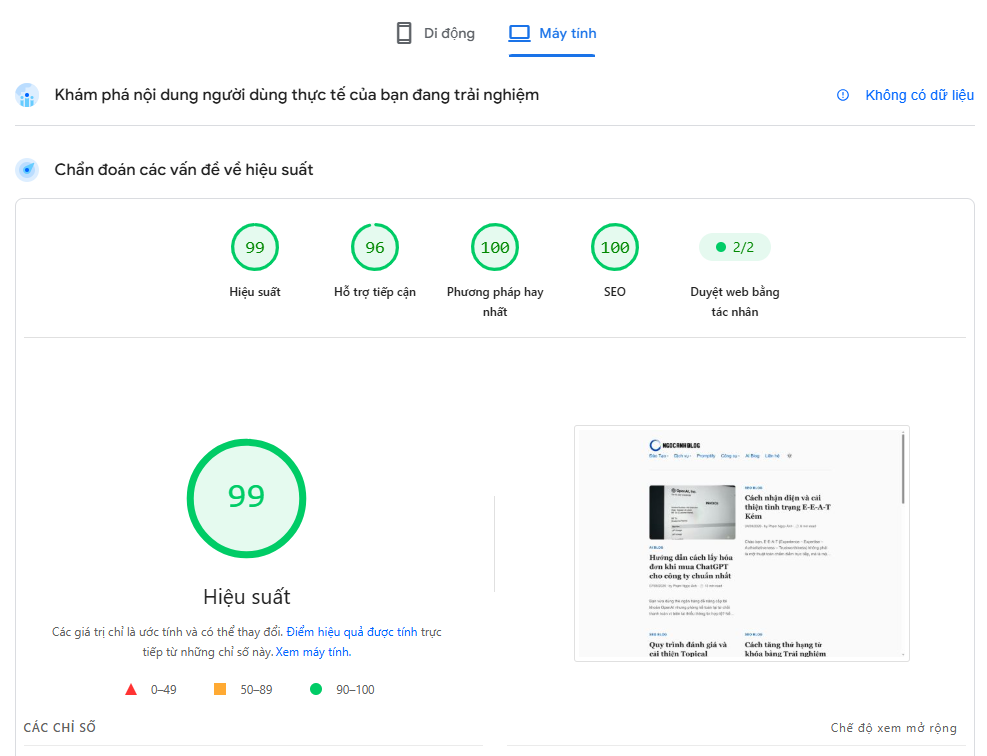Viewport: 987px width, 756px height.
Task: Click the Khám phá nội dung người dùng heading
Action: coord(296,95)
